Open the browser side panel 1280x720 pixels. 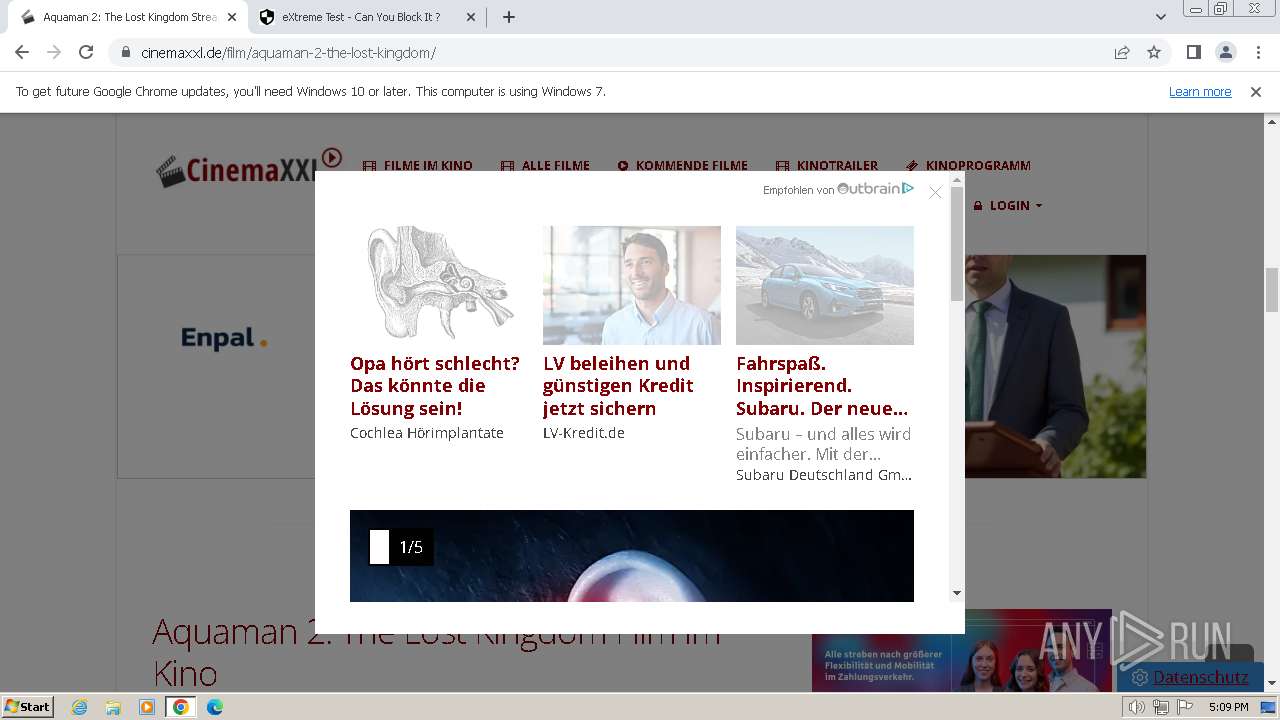(x=1193, y=53)
